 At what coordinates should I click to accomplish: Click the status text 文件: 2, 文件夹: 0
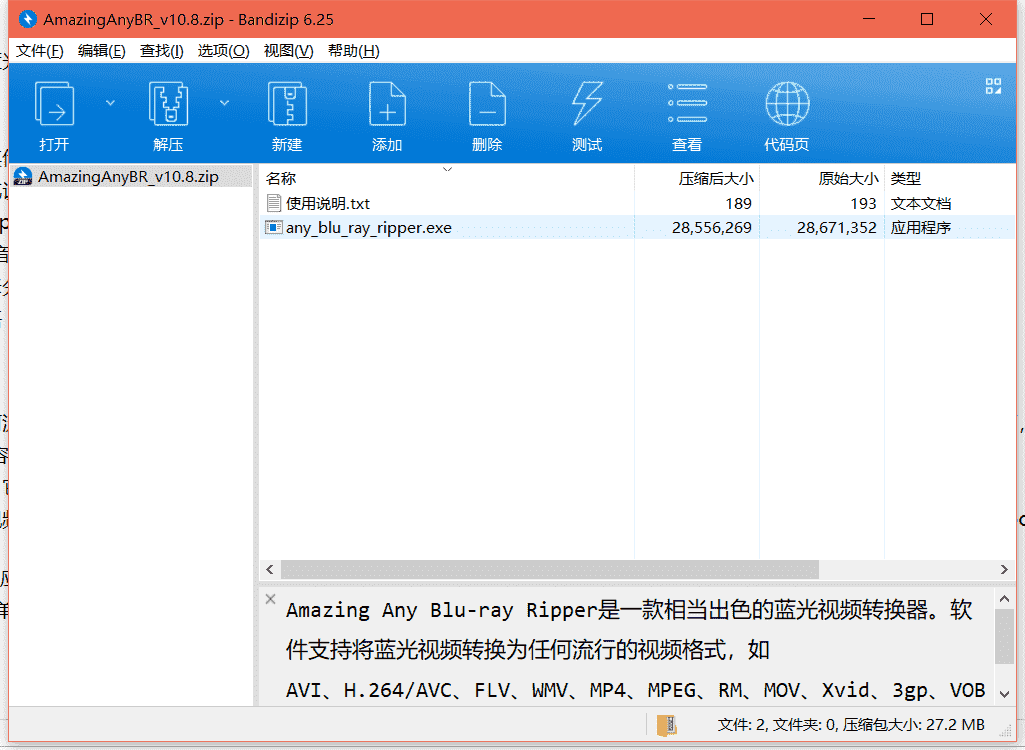(777, 724)
